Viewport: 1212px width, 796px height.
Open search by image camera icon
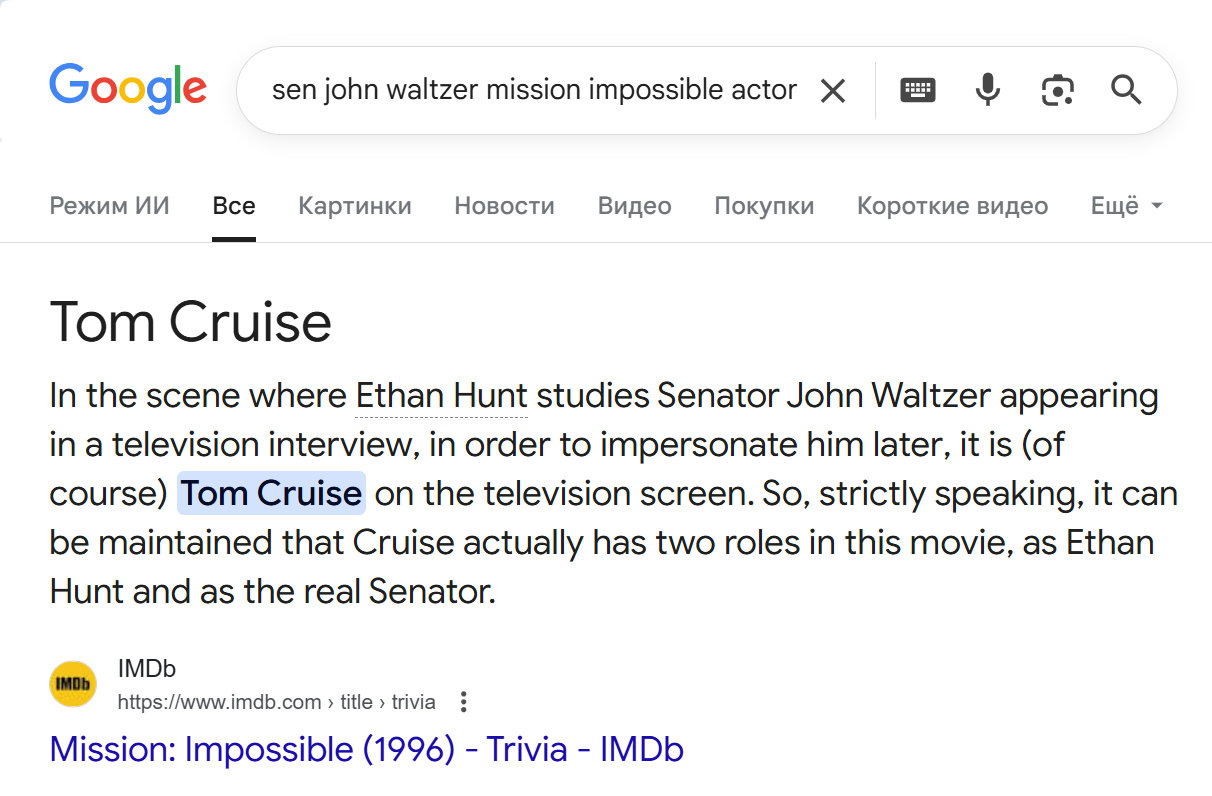(x=1057, y=90)
